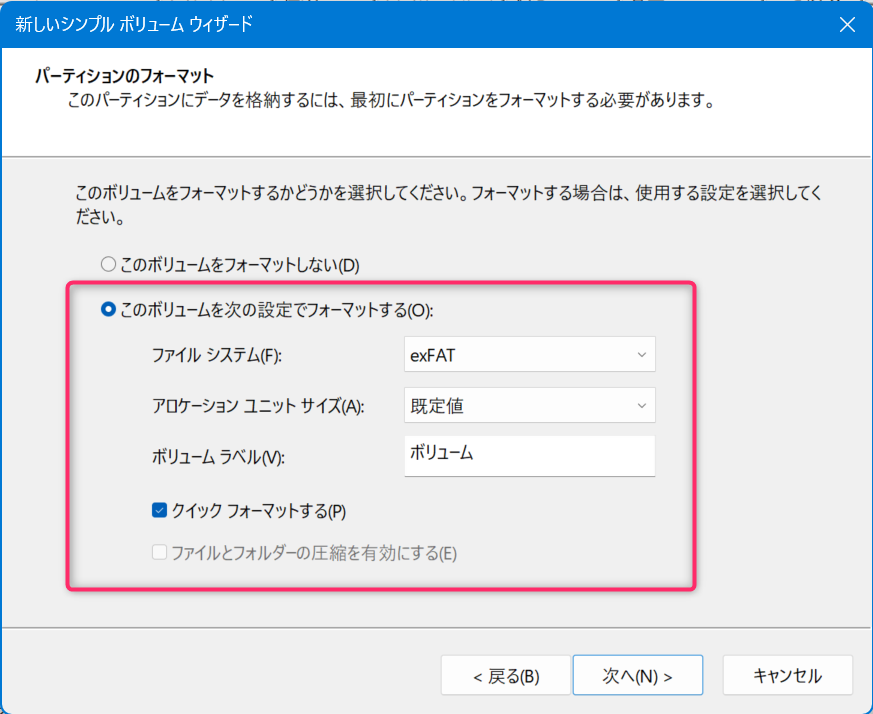
Task: Close the wizard via title bar X
Action: (x=847, y=25)
